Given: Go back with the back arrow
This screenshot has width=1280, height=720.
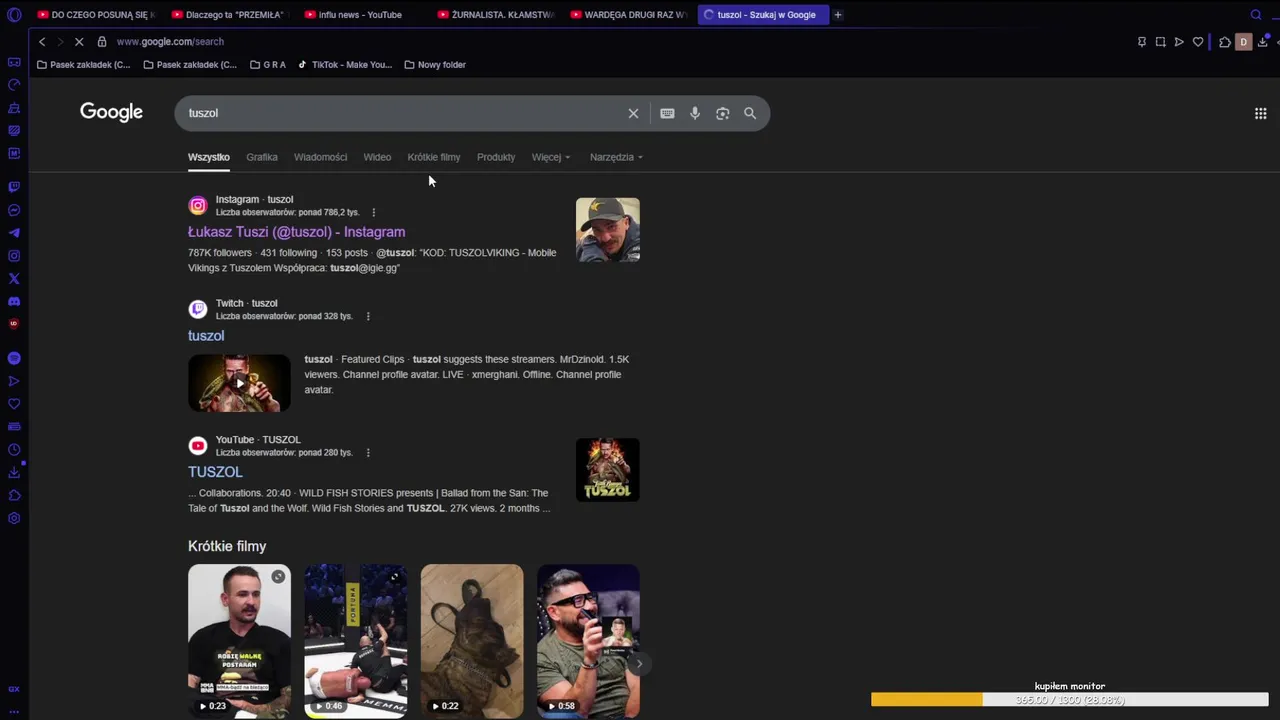Looking at the screenshot, I should (x=42, y=42).
